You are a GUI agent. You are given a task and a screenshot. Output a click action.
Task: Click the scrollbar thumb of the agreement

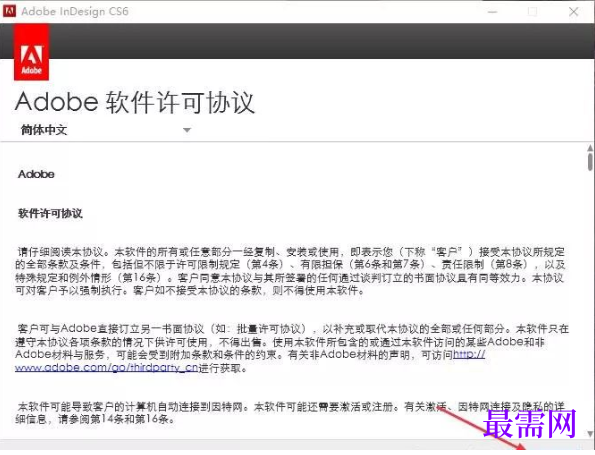(x=590, y=161)
